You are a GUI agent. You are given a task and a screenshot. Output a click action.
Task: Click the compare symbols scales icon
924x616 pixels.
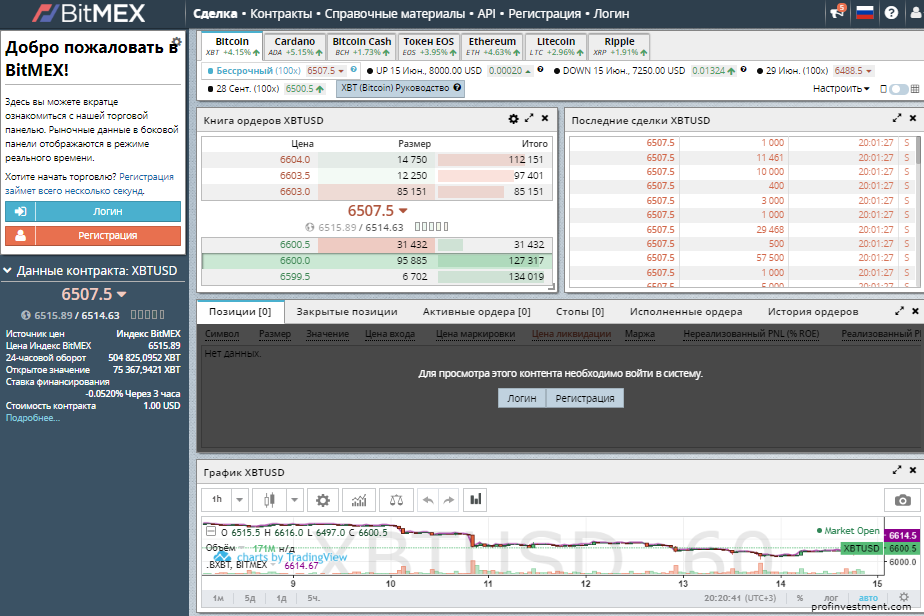tap(397, 500)
